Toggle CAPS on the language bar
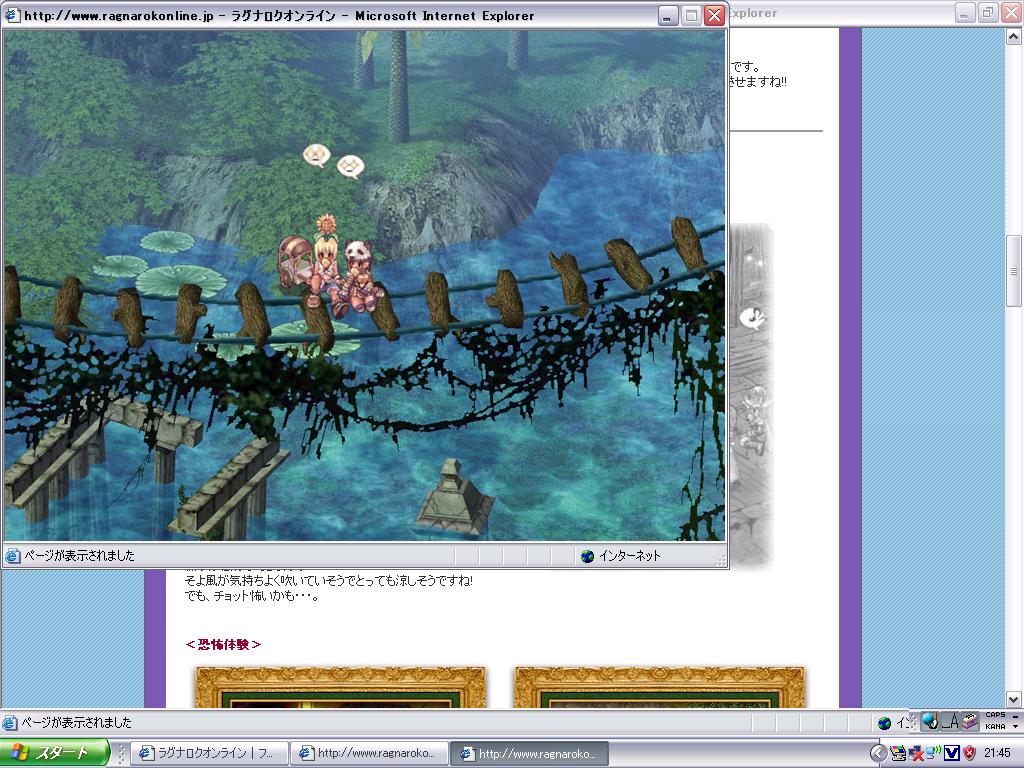Image resolution: width=1024 pixels, height=768 pixels. 995,715
